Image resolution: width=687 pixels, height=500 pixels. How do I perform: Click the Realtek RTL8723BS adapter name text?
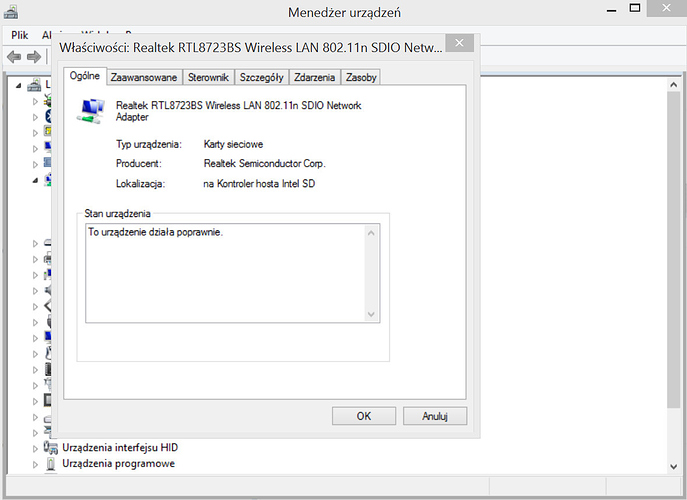coord(238,111)
